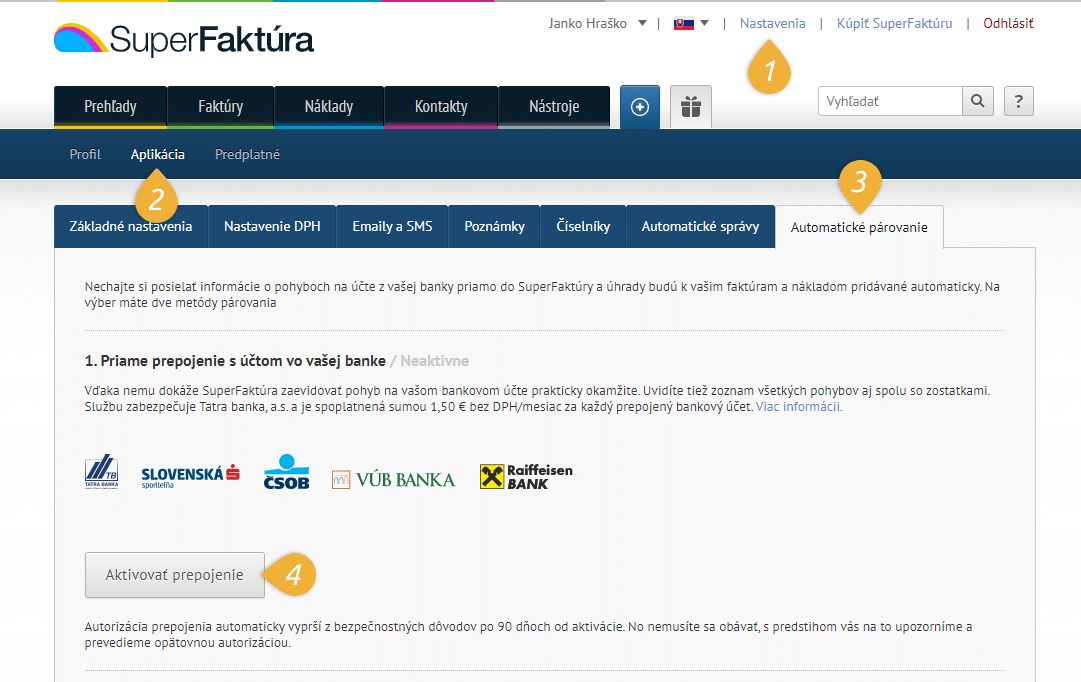Follow the Viac informácií link

click(799, 407)
